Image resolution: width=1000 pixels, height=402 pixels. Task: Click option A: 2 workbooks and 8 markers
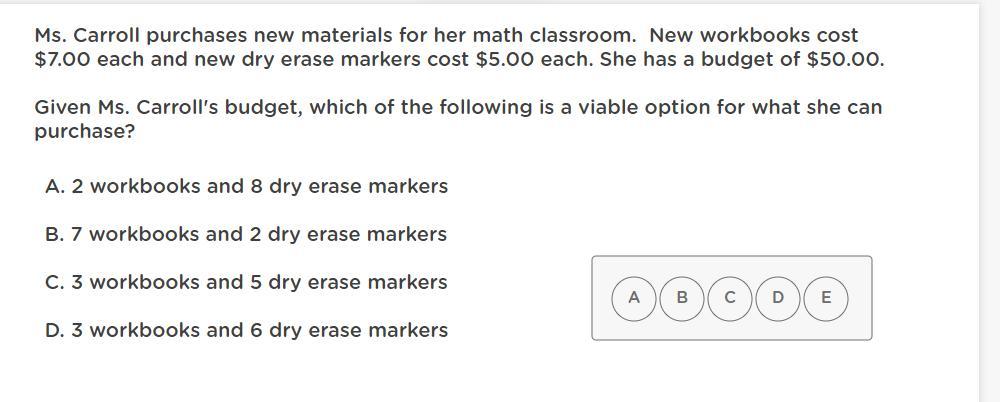[247, 186]
